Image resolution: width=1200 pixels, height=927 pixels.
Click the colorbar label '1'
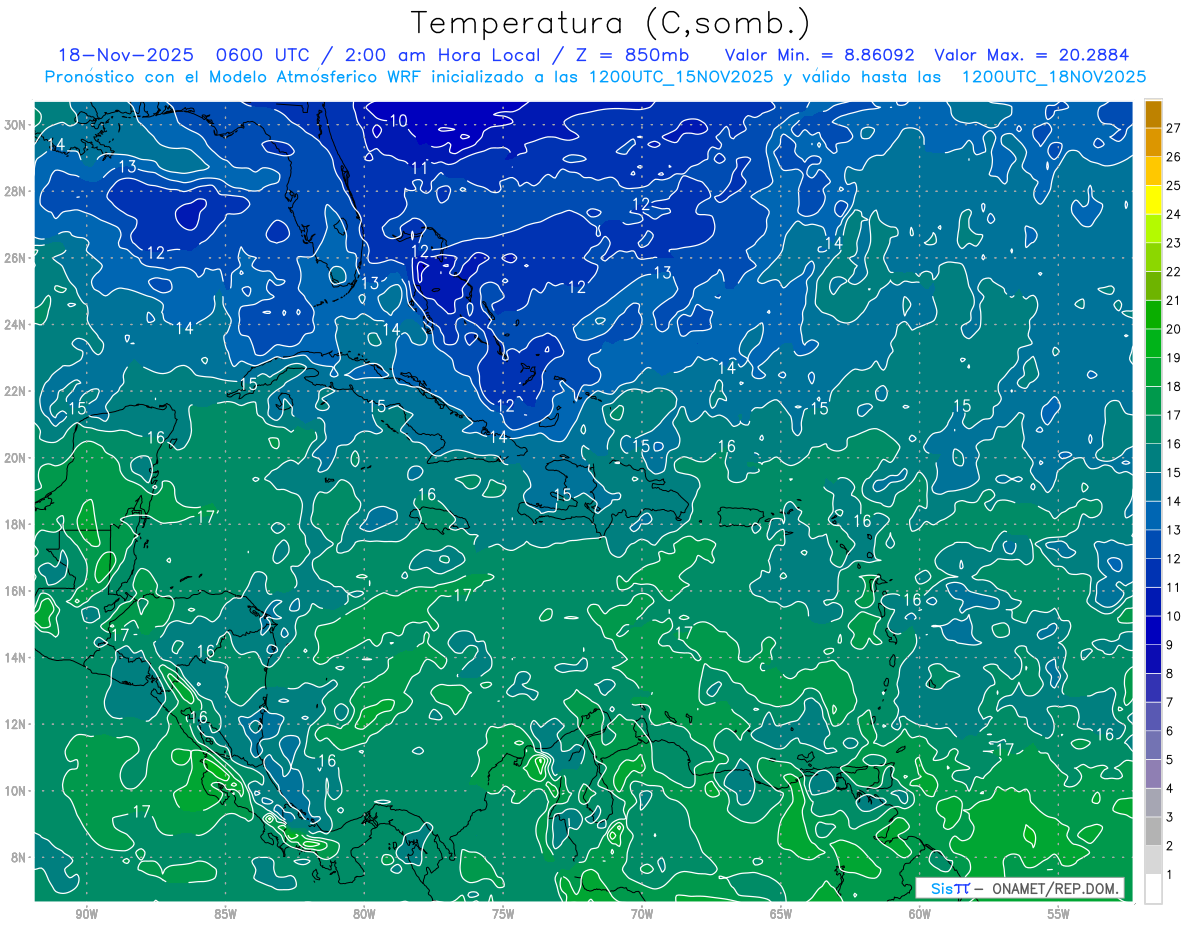pos(1170,875)
